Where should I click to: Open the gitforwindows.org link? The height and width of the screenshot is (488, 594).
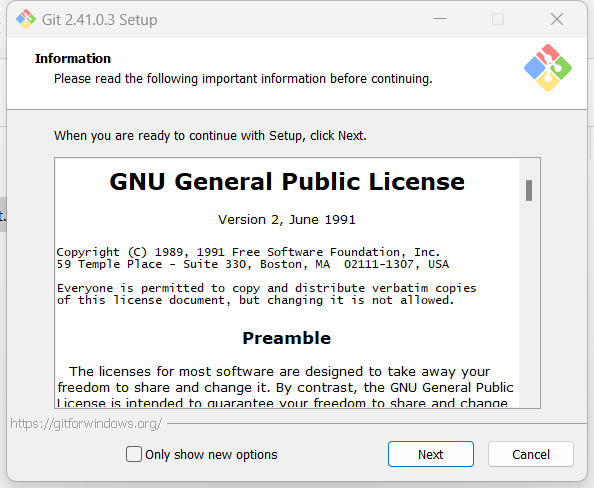(x=86, y=423)
